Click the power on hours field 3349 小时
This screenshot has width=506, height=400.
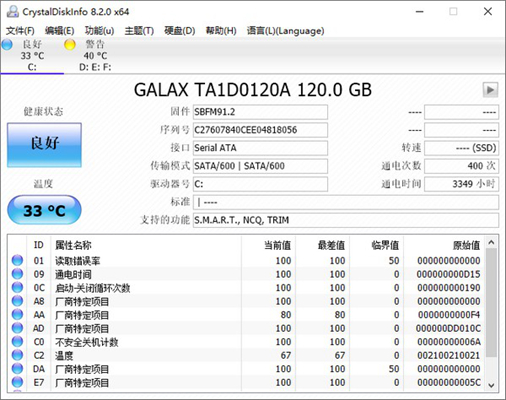tap(461, 184)
